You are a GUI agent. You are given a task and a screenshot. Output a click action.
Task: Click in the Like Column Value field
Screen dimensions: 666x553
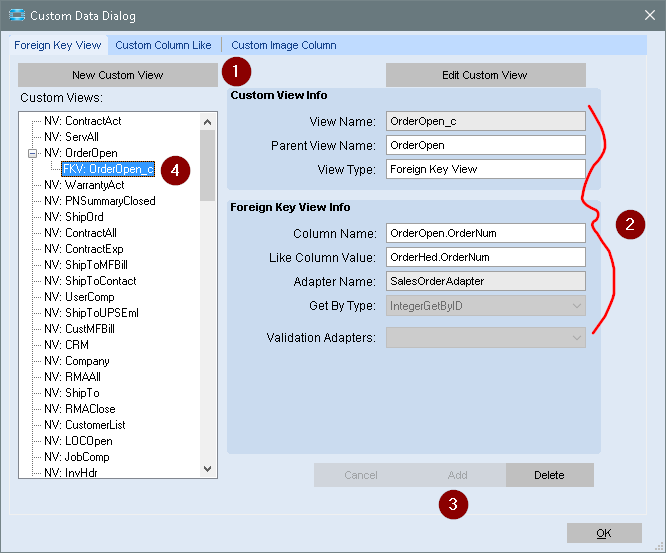coord(485,257)
